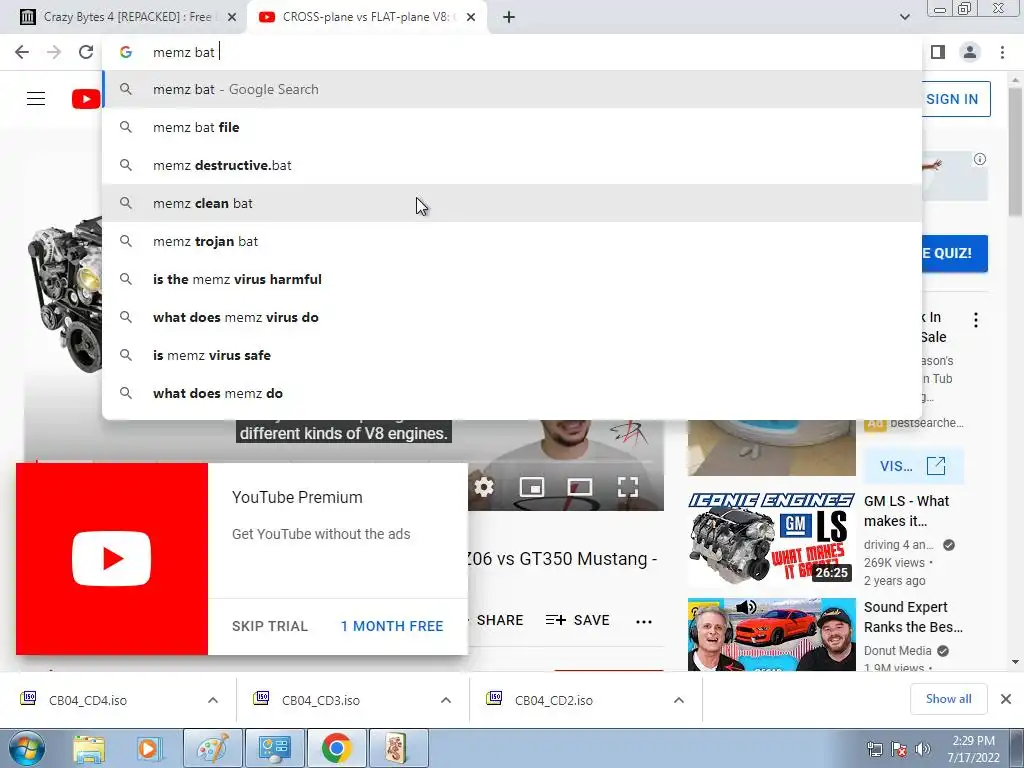Click the Chrome taskbar icon
Viewport: 1024px width, 768px height.
336,748
